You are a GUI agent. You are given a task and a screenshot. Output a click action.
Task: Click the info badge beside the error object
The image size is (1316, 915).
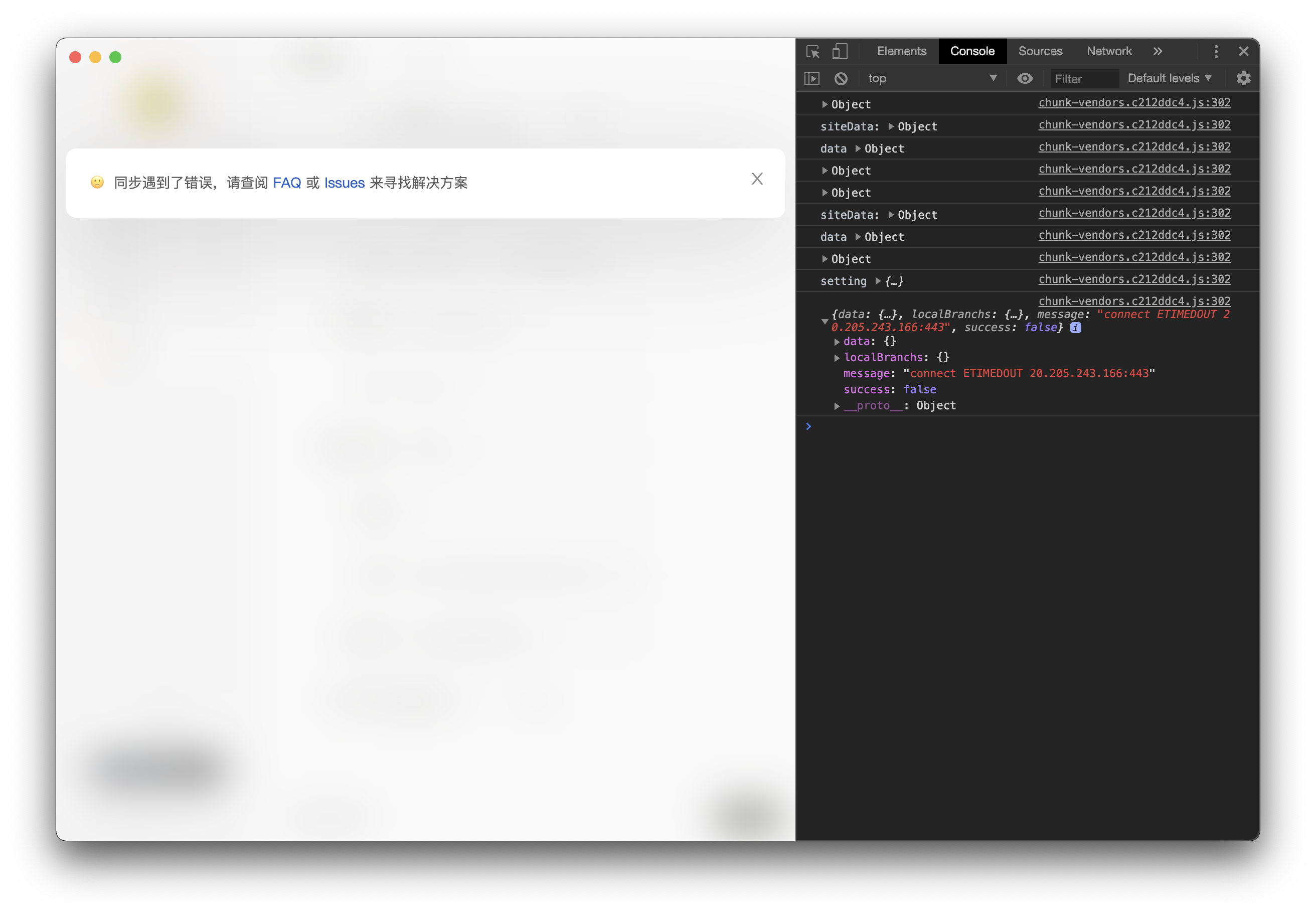(1076, 328)
